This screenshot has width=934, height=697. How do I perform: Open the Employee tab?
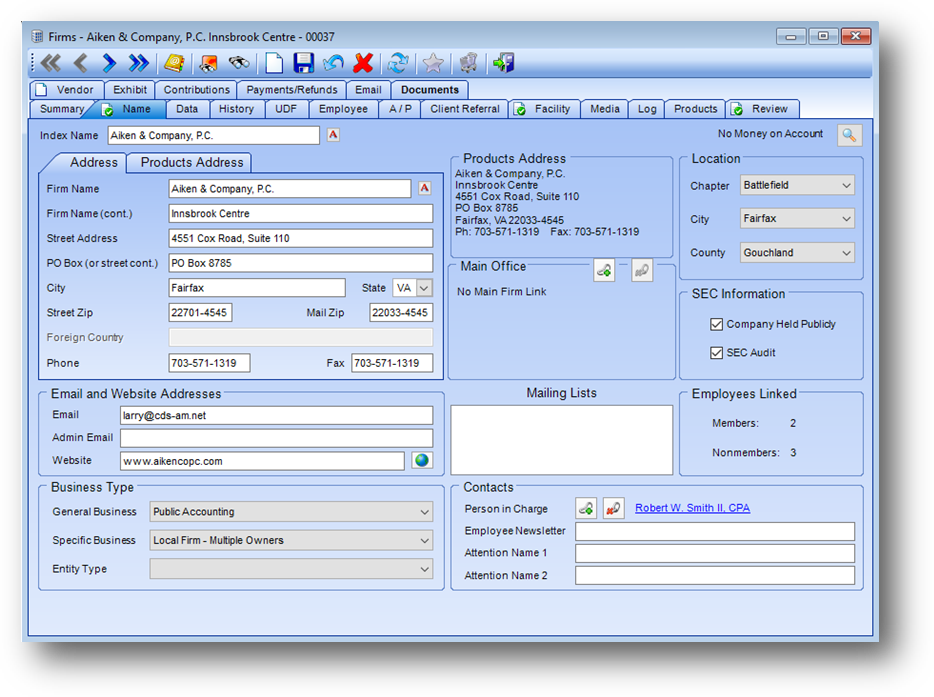pos(343,109)
